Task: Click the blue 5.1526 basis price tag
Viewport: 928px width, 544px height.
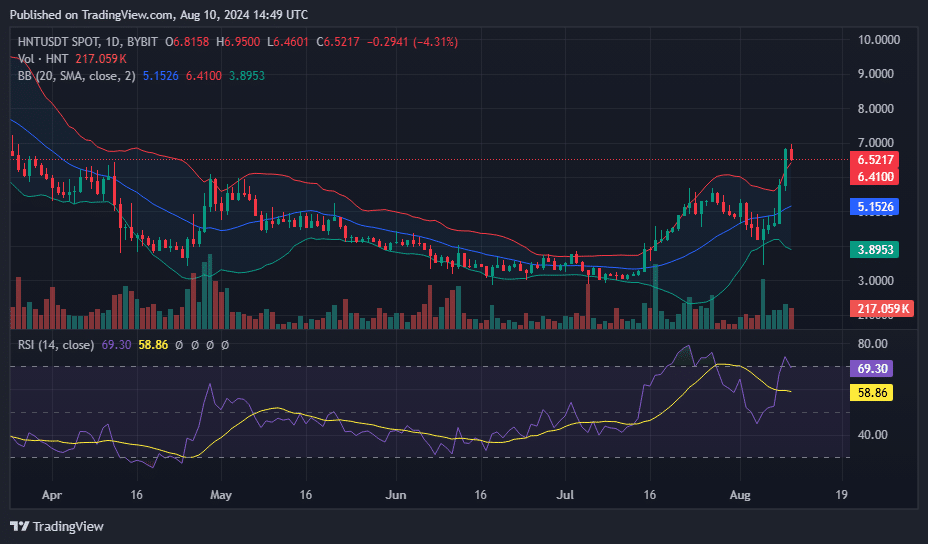Action: pyautogui.click(x=875, y=207)
